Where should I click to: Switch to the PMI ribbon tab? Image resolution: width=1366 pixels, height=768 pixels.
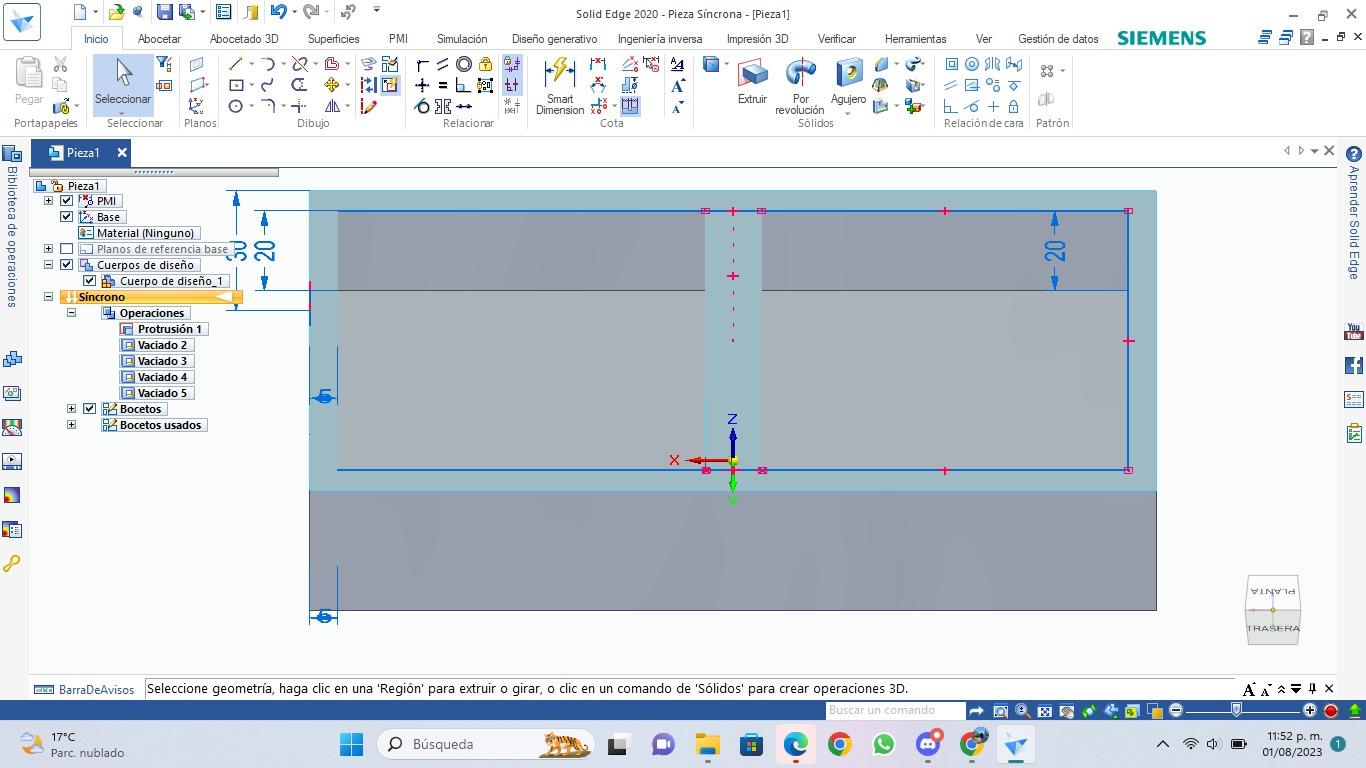pos(398,39)
